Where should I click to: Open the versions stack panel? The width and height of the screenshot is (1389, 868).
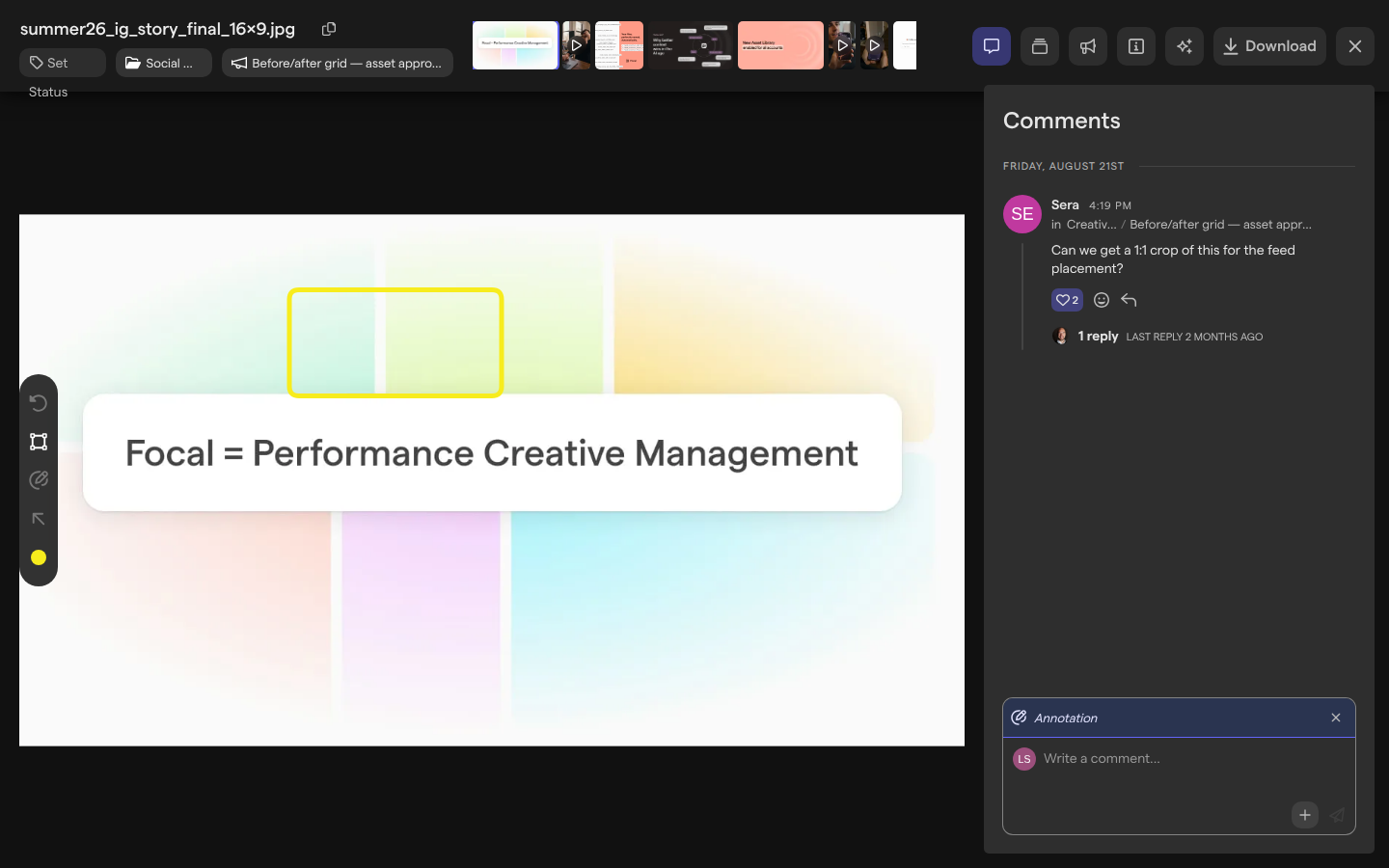[1040, 46]
